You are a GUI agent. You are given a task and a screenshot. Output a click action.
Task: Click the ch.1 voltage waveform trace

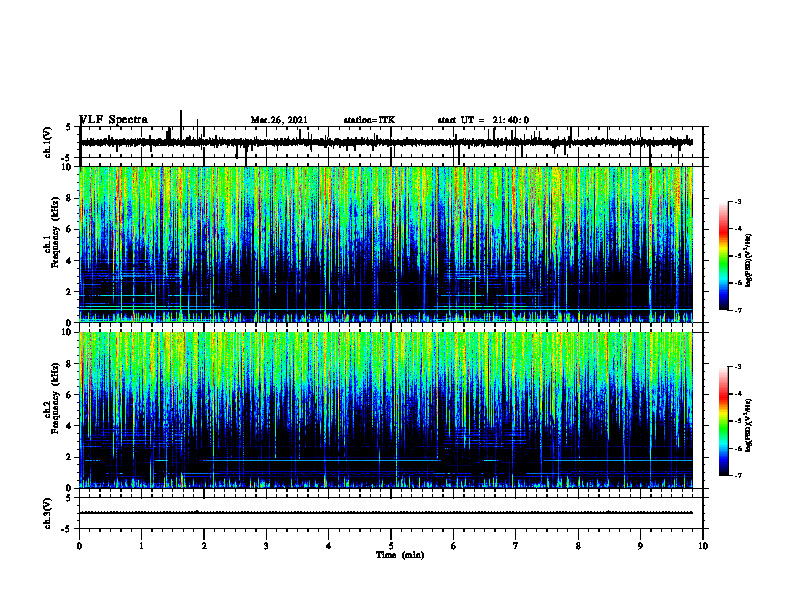386,142
